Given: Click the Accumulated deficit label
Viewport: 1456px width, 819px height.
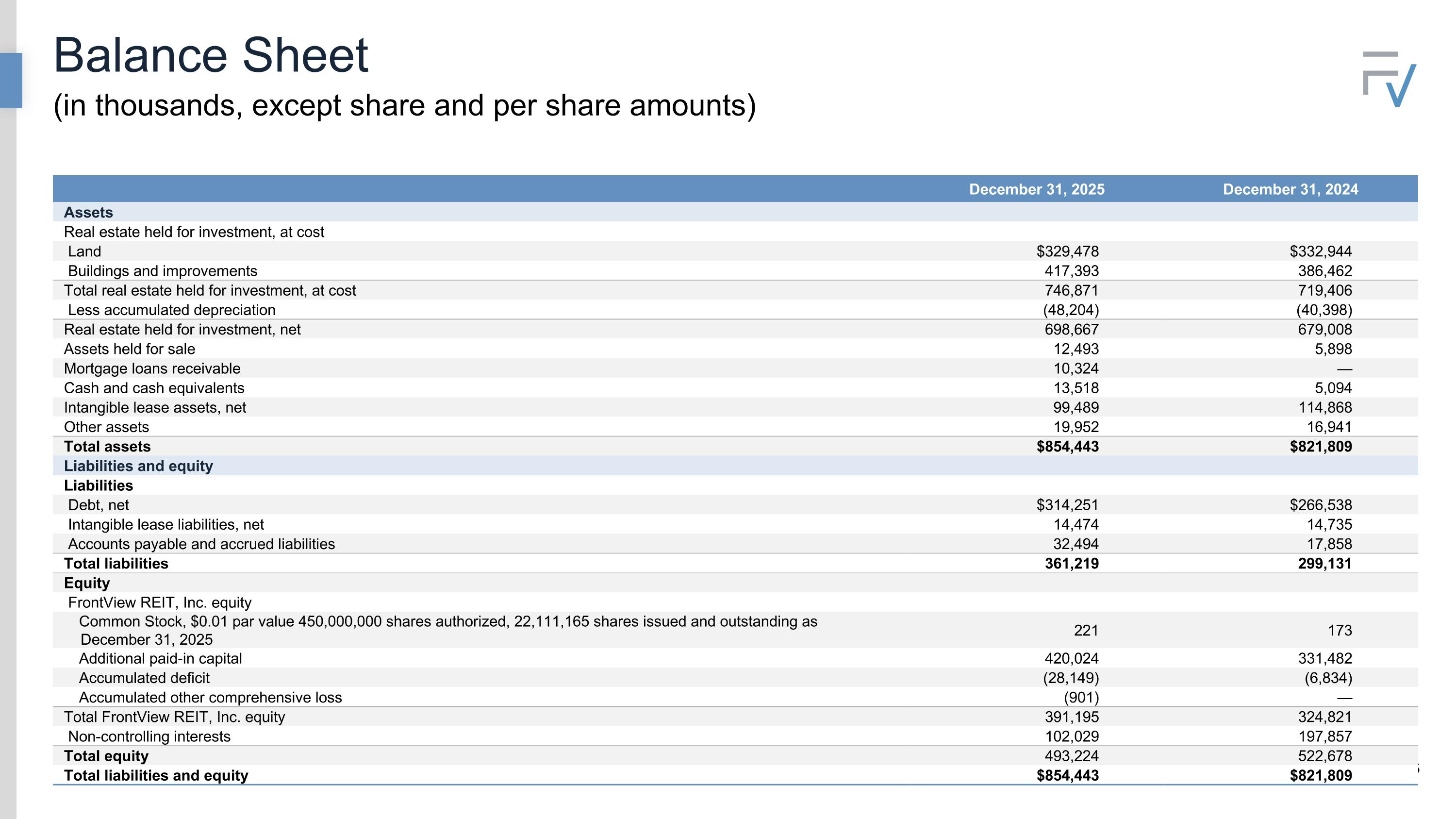Looking at the screenshot, I should [144, 678].
